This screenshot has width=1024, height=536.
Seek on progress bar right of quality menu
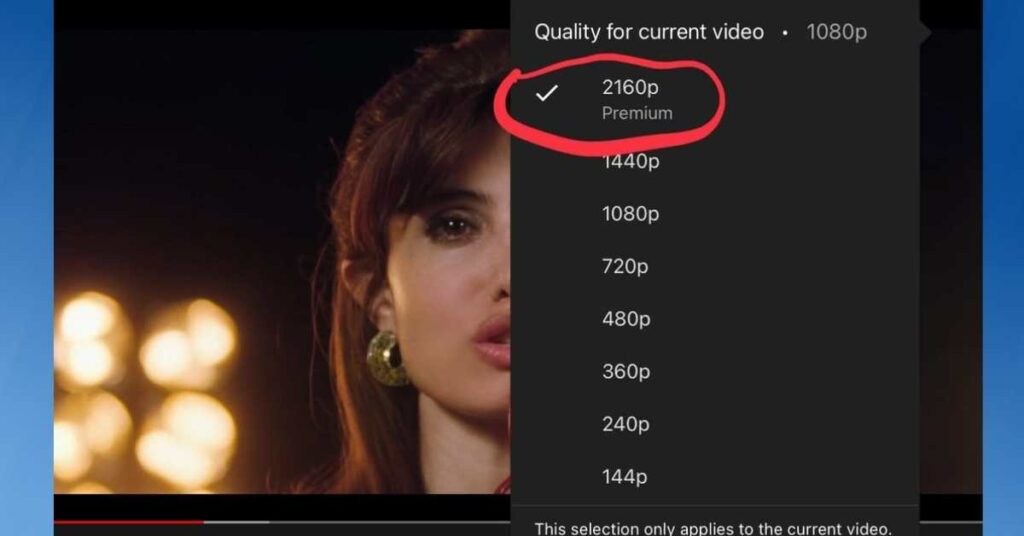pos(951,522)
